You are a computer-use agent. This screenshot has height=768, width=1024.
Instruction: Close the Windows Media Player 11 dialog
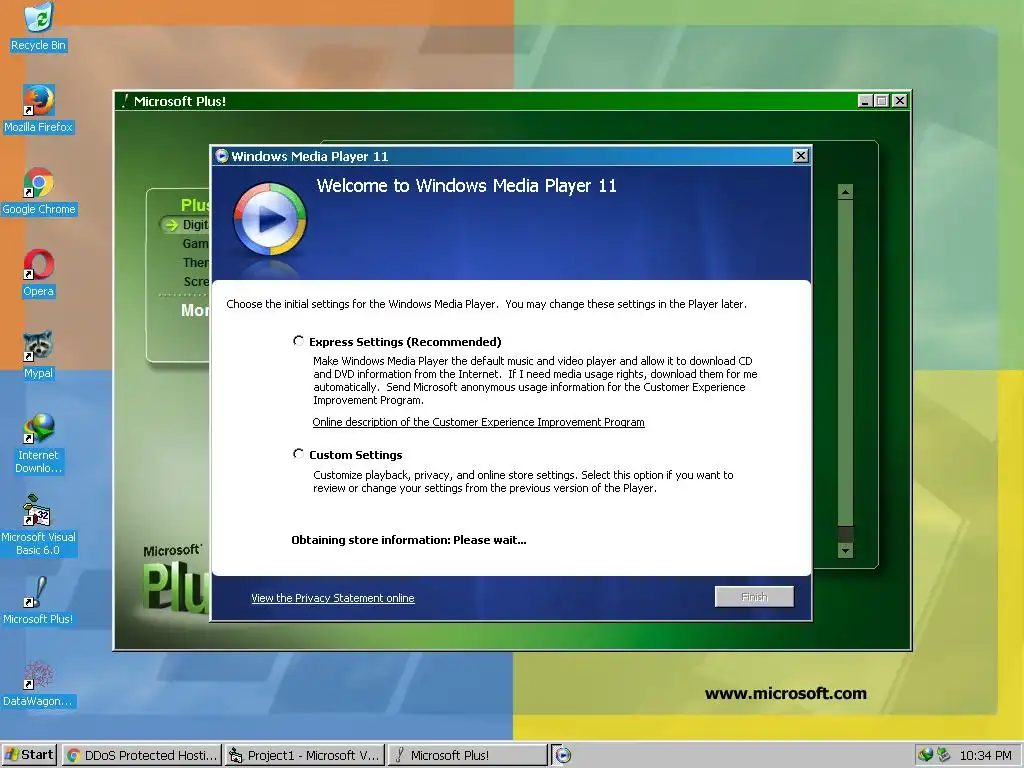(x=801, y=155)
